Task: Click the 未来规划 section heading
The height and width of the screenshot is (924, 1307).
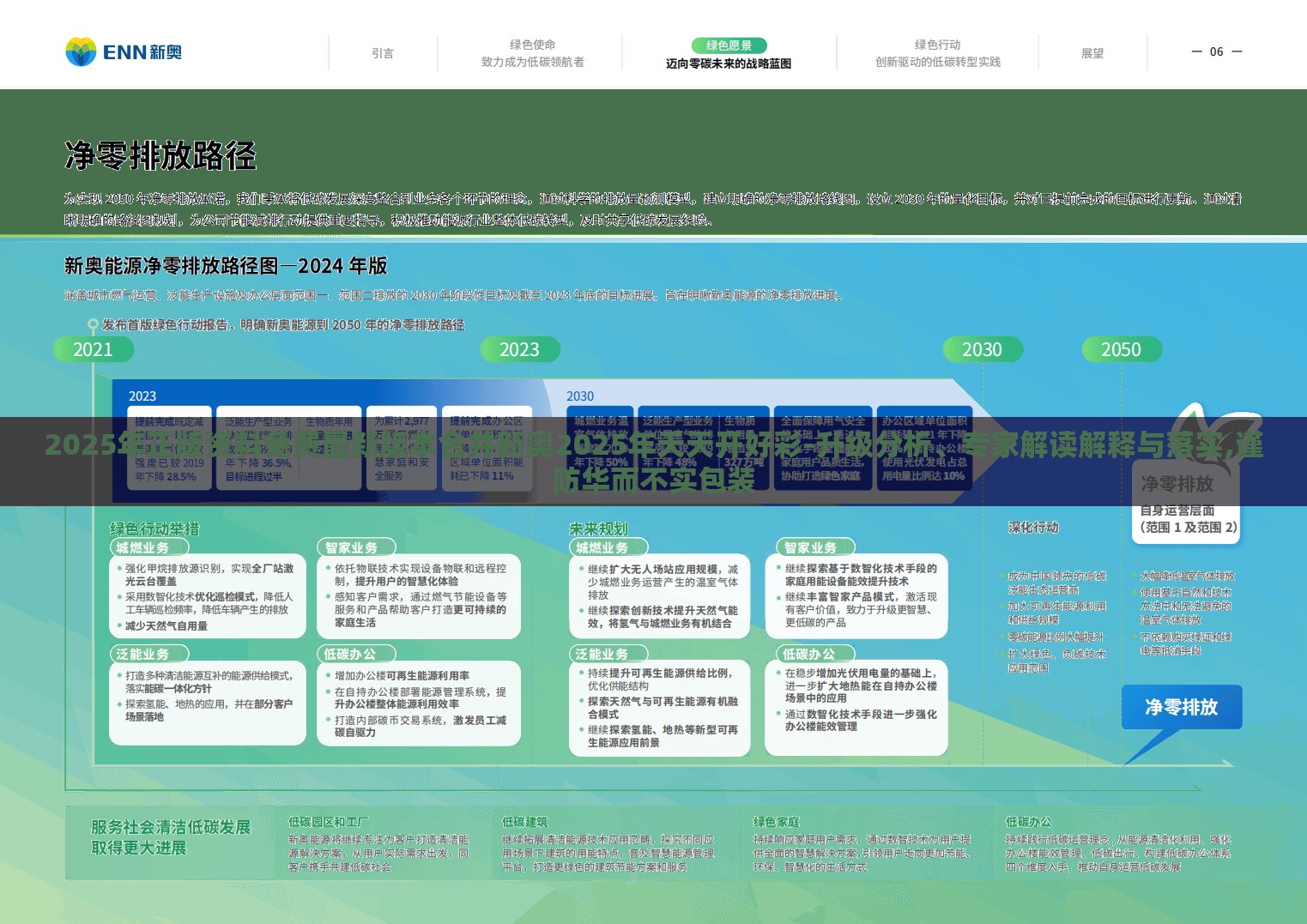Action: point(598,528)
